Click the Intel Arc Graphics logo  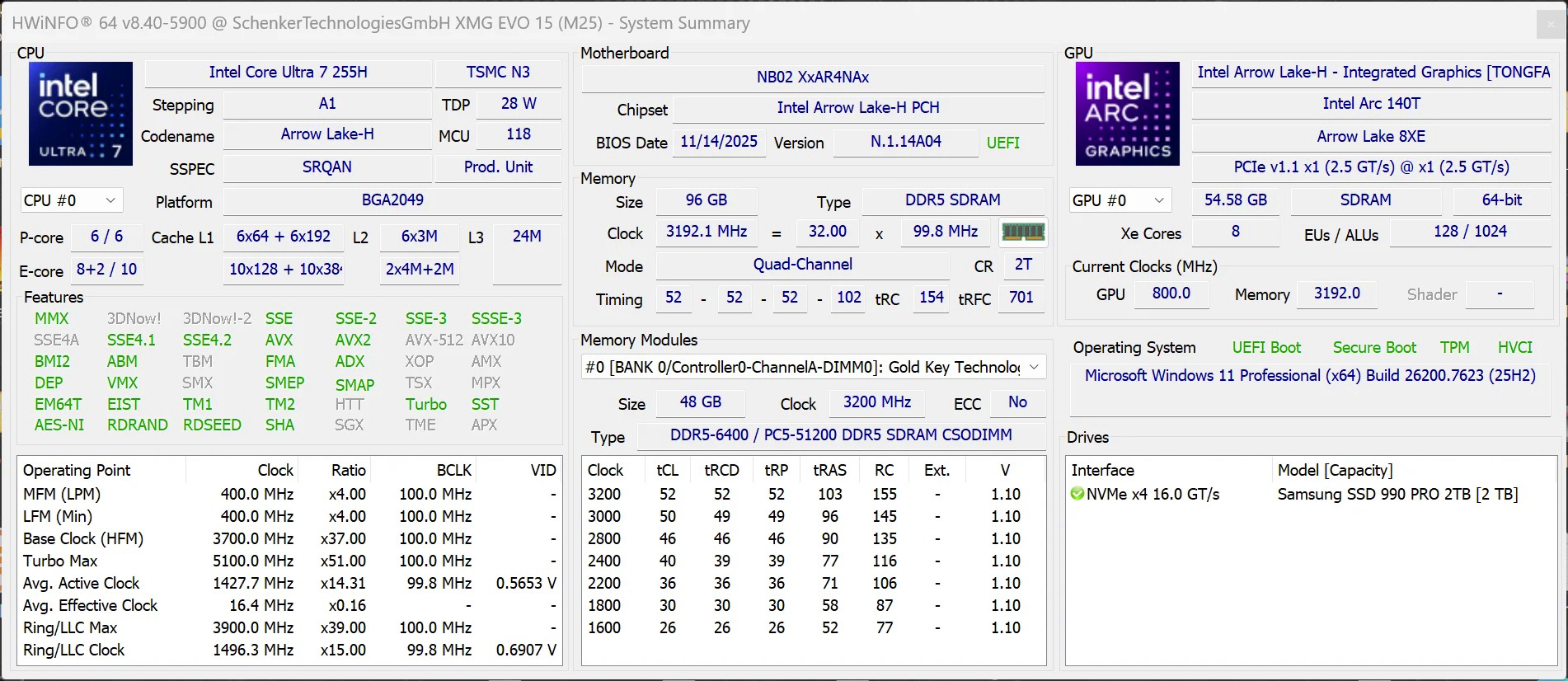coord(1127,114)
